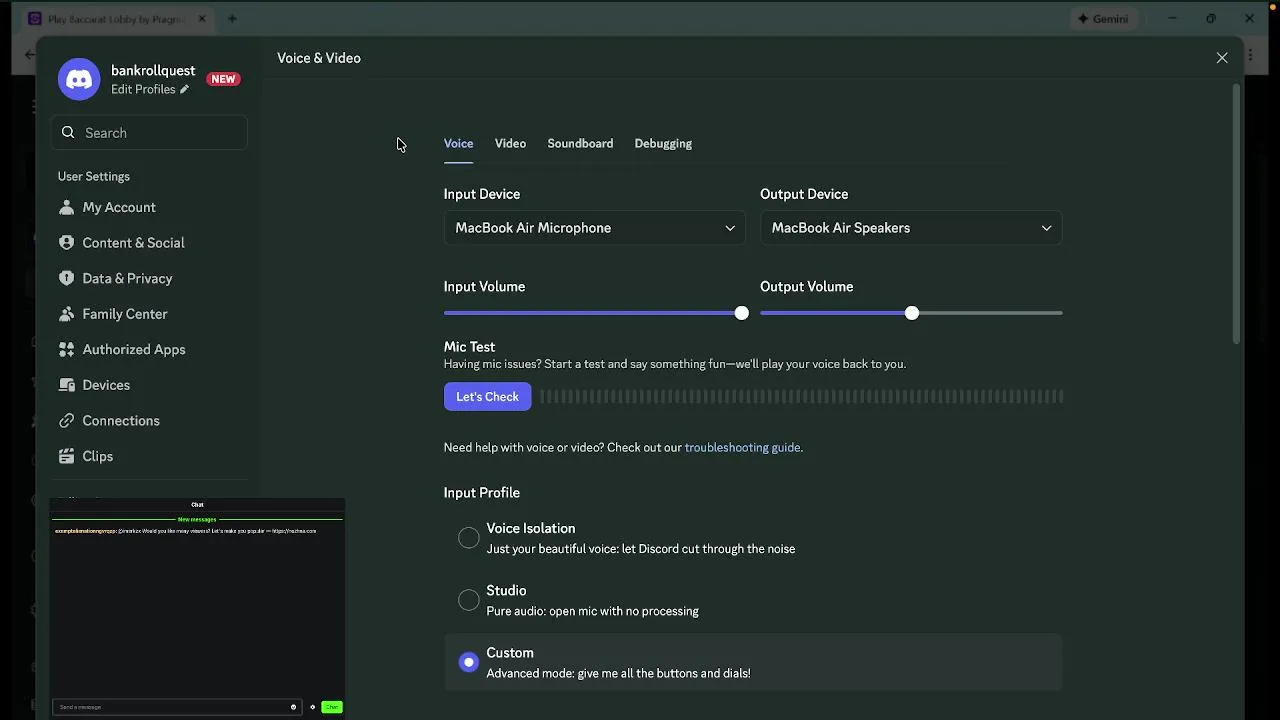Choose the Studio input profile
Screen dimensions: 1280x720
point(468,600)
